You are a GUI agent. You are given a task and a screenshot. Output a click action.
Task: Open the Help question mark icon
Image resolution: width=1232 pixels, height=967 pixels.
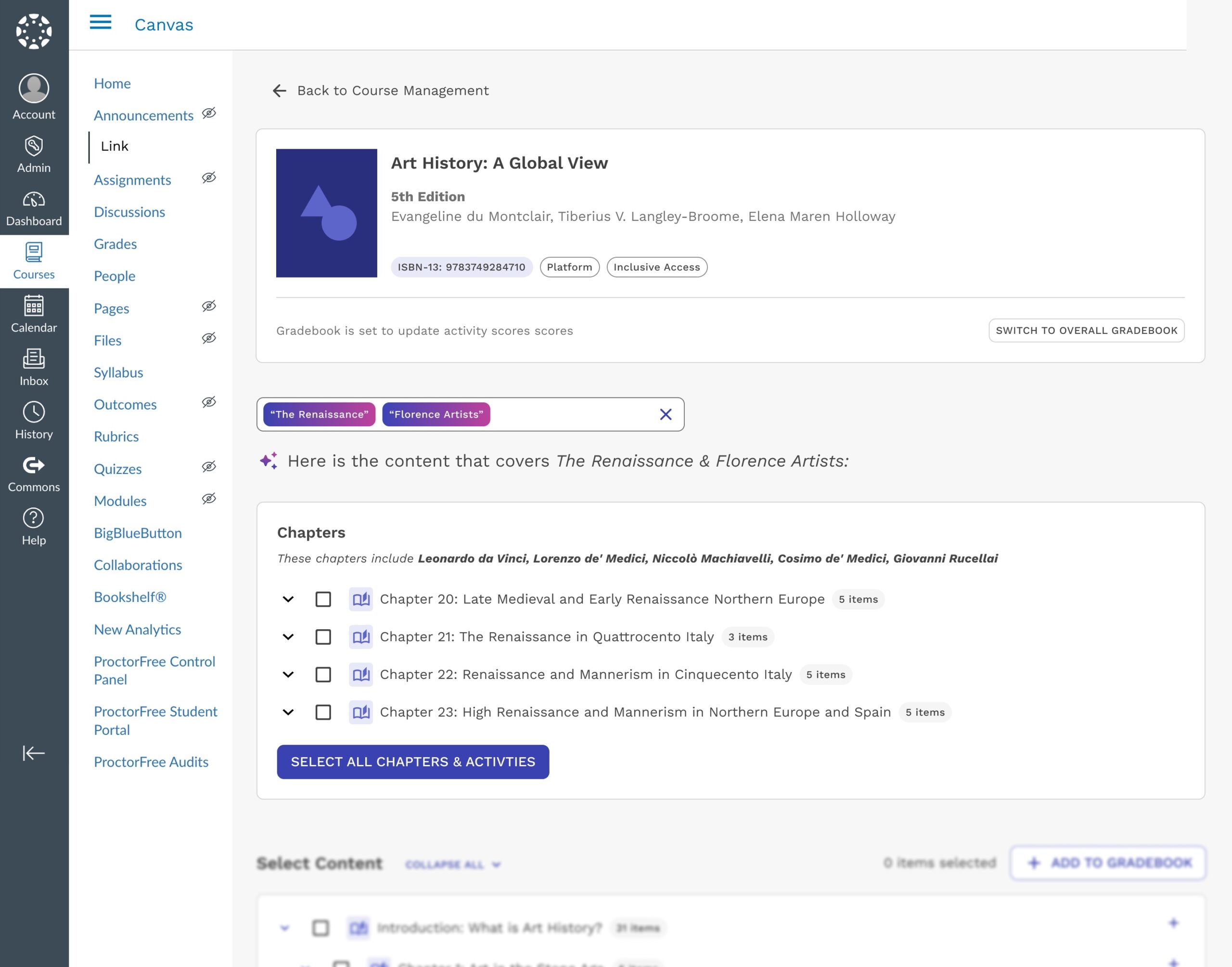click(x=34, y=519)
